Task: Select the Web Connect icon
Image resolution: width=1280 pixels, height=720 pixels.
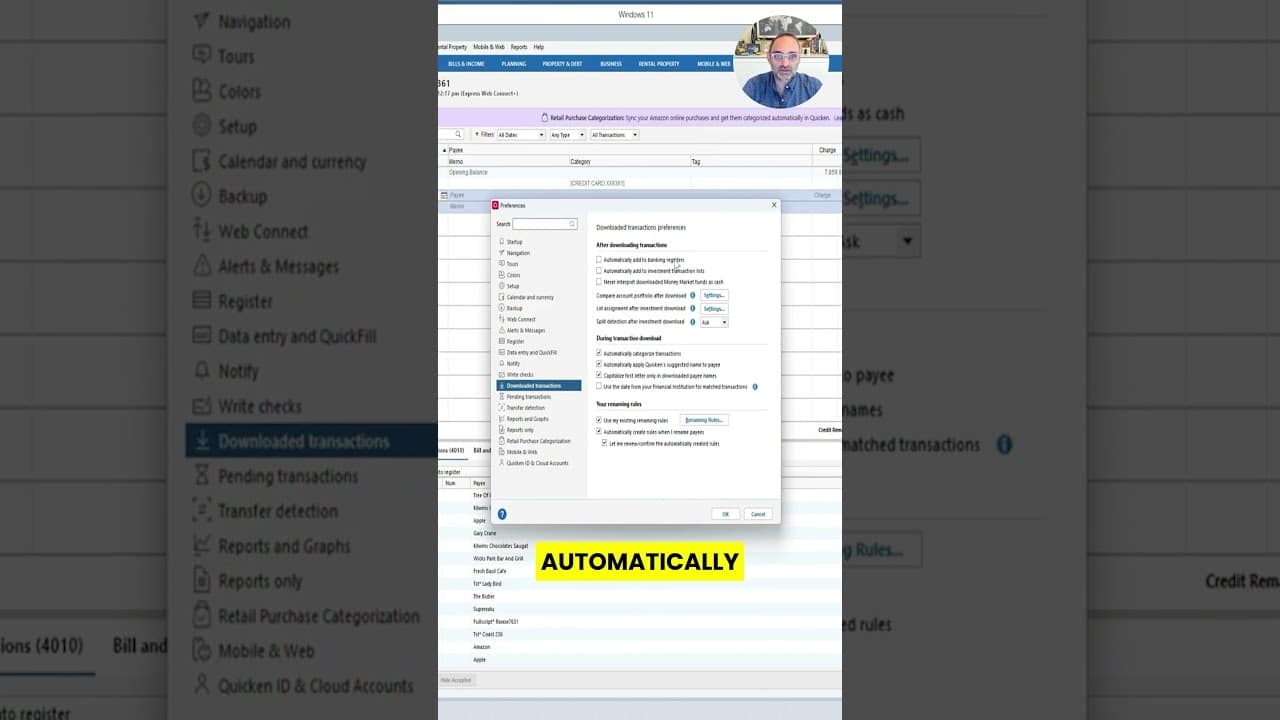Action: [x=501, y=319]
